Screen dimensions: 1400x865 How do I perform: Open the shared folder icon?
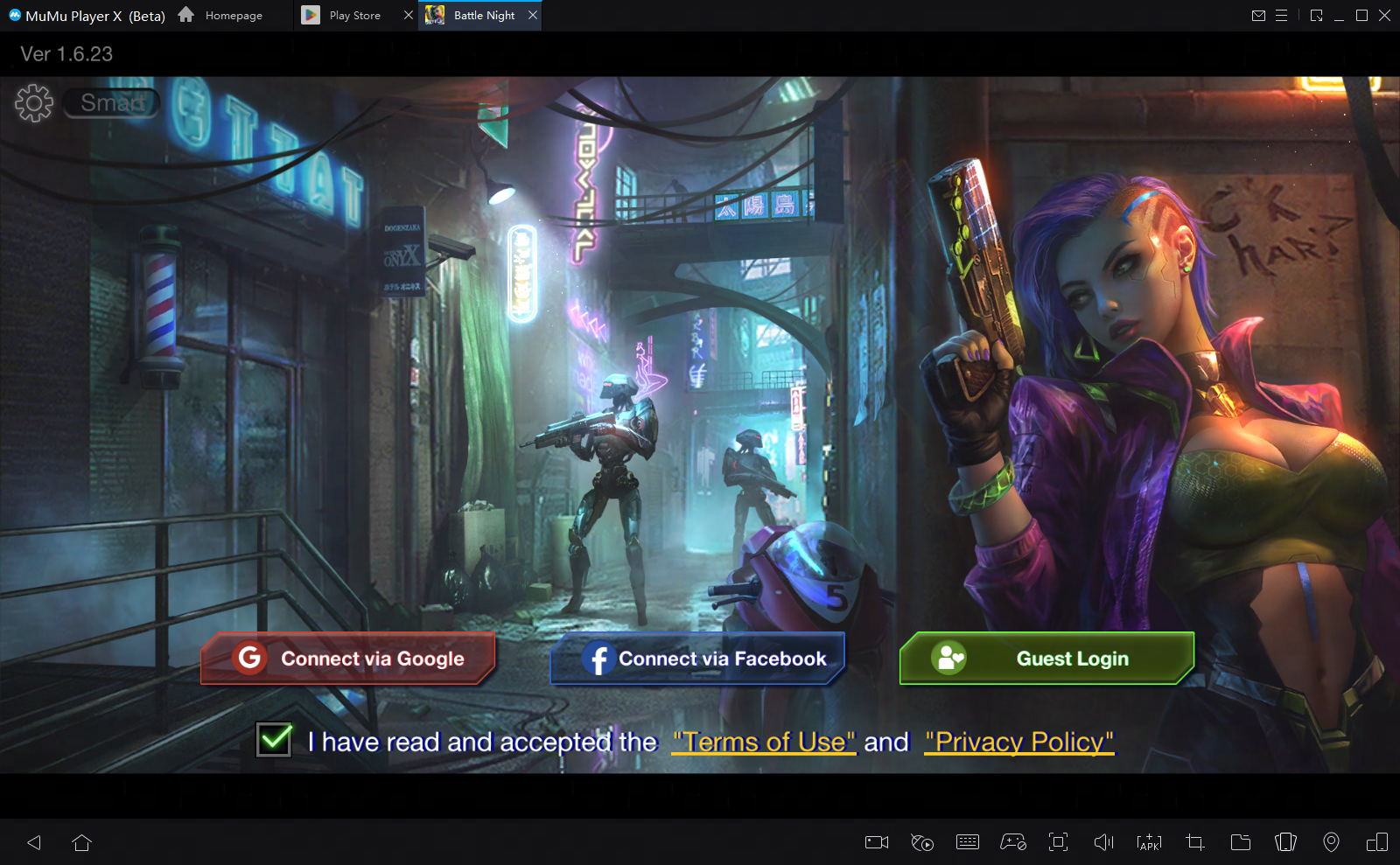[1240, 842]
